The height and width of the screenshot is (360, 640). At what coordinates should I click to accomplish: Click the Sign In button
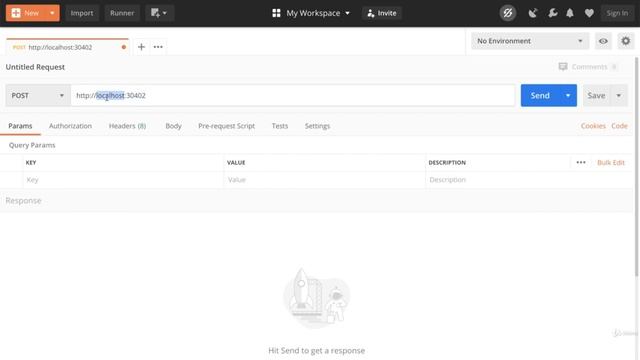[x=617, y=13]
